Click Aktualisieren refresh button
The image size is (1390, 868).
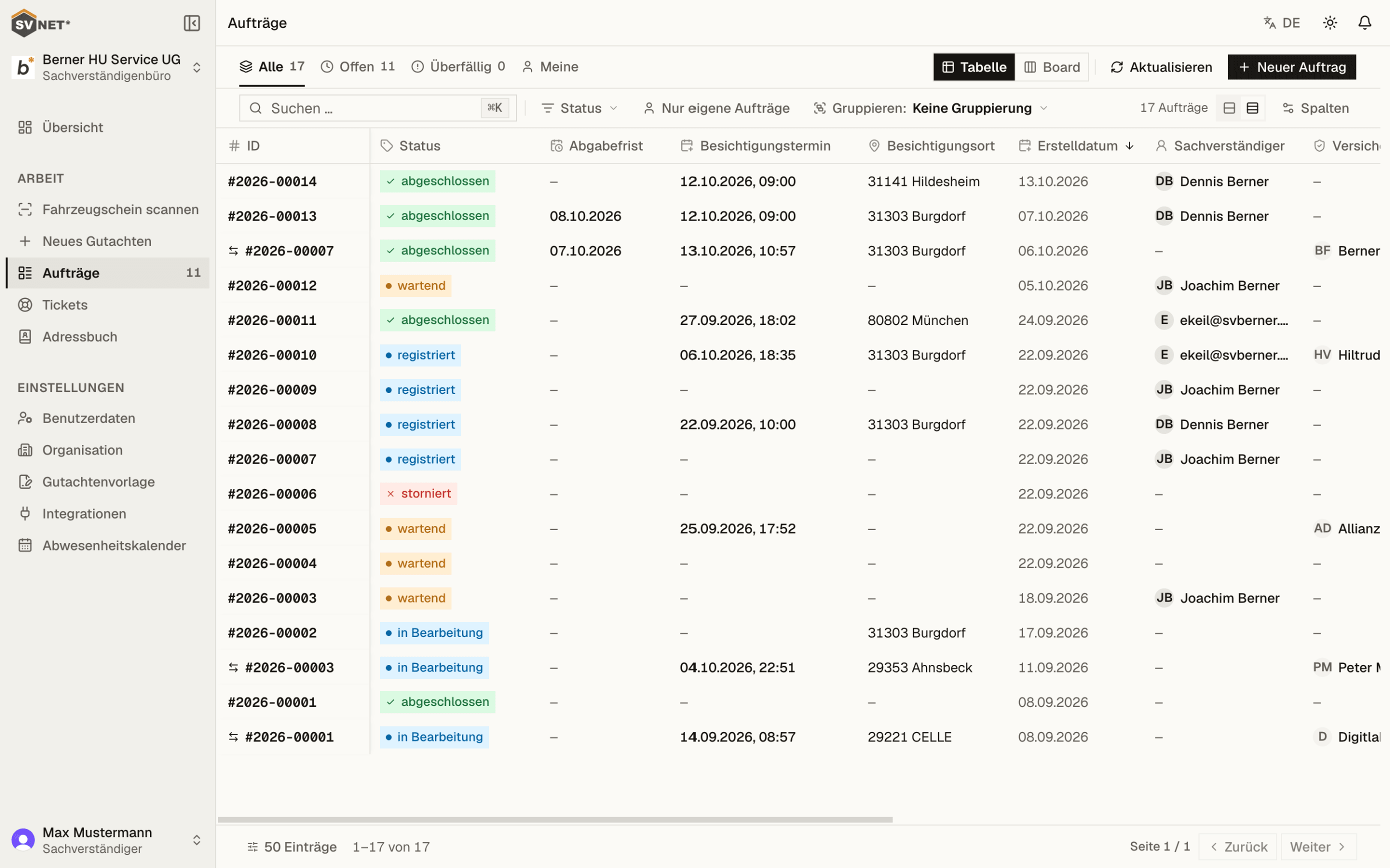point(1161,67)
